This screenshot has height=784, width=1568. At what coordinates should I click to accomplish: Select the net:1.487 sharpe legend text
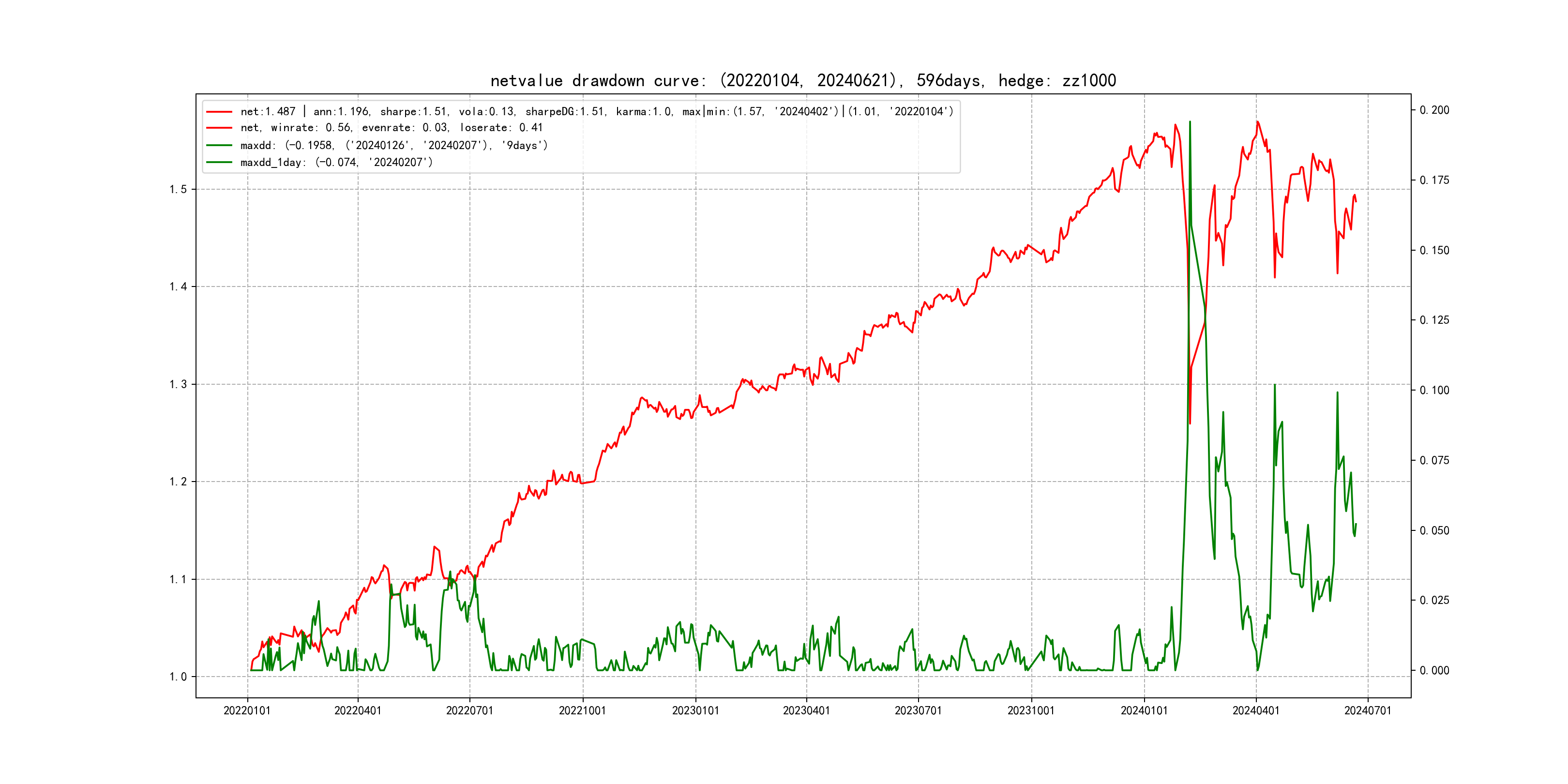597,111
